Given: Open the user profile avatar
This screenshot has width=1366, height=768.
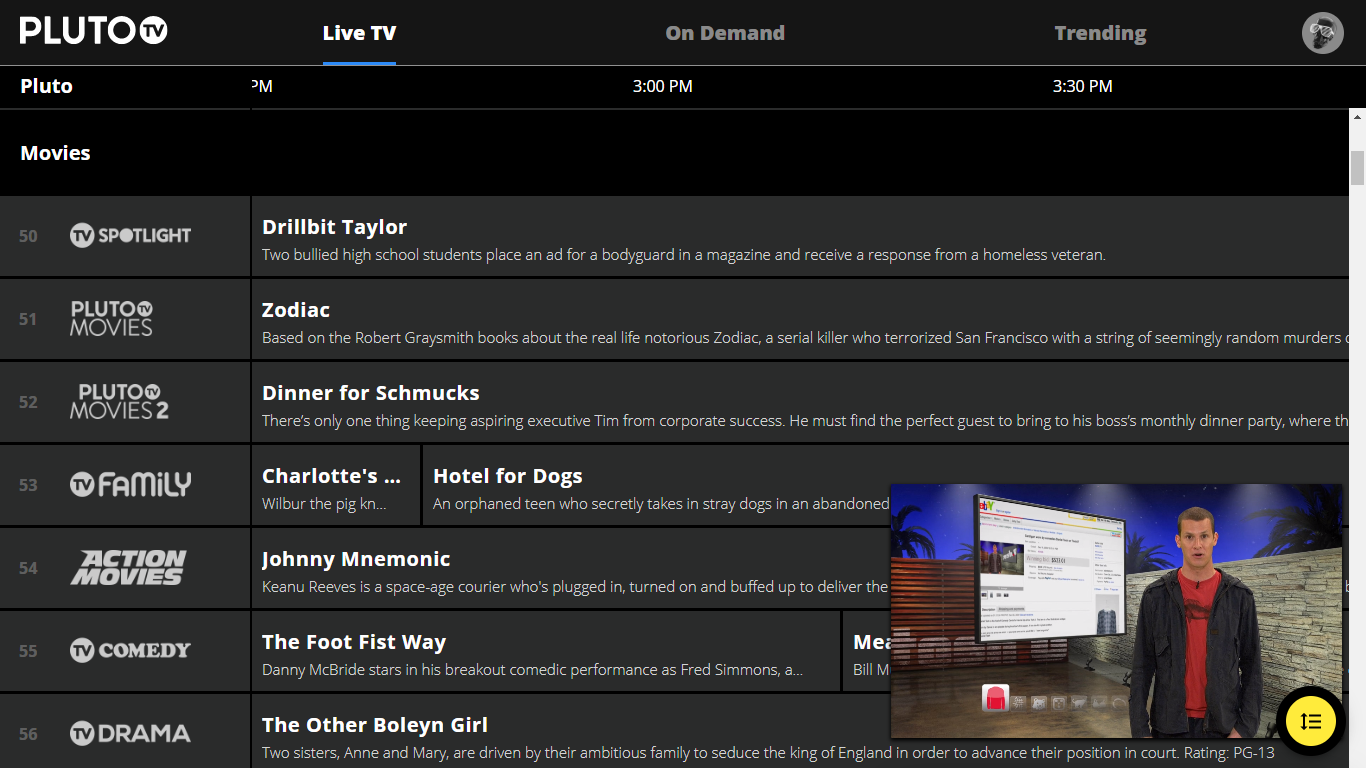Looking at the screenshot, I should tap(1322, 33).
